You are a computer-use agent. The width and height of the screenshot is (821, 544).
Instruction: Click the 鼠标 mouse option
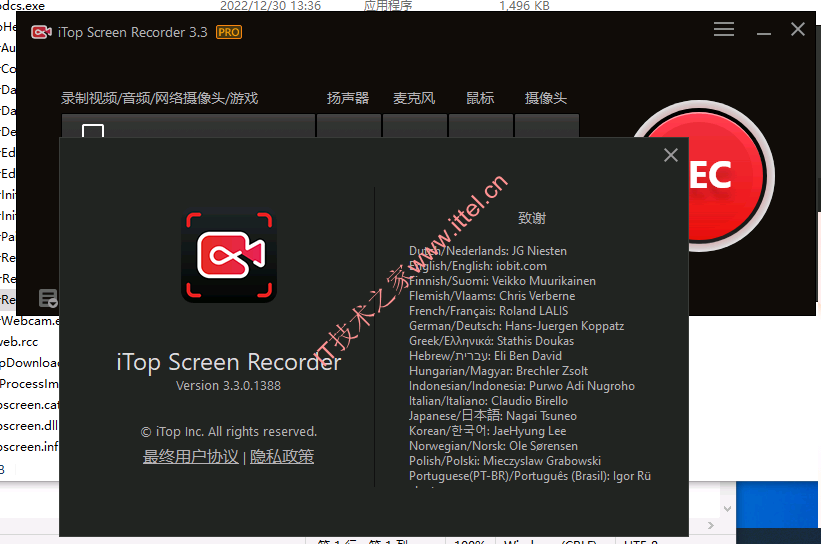480,98
